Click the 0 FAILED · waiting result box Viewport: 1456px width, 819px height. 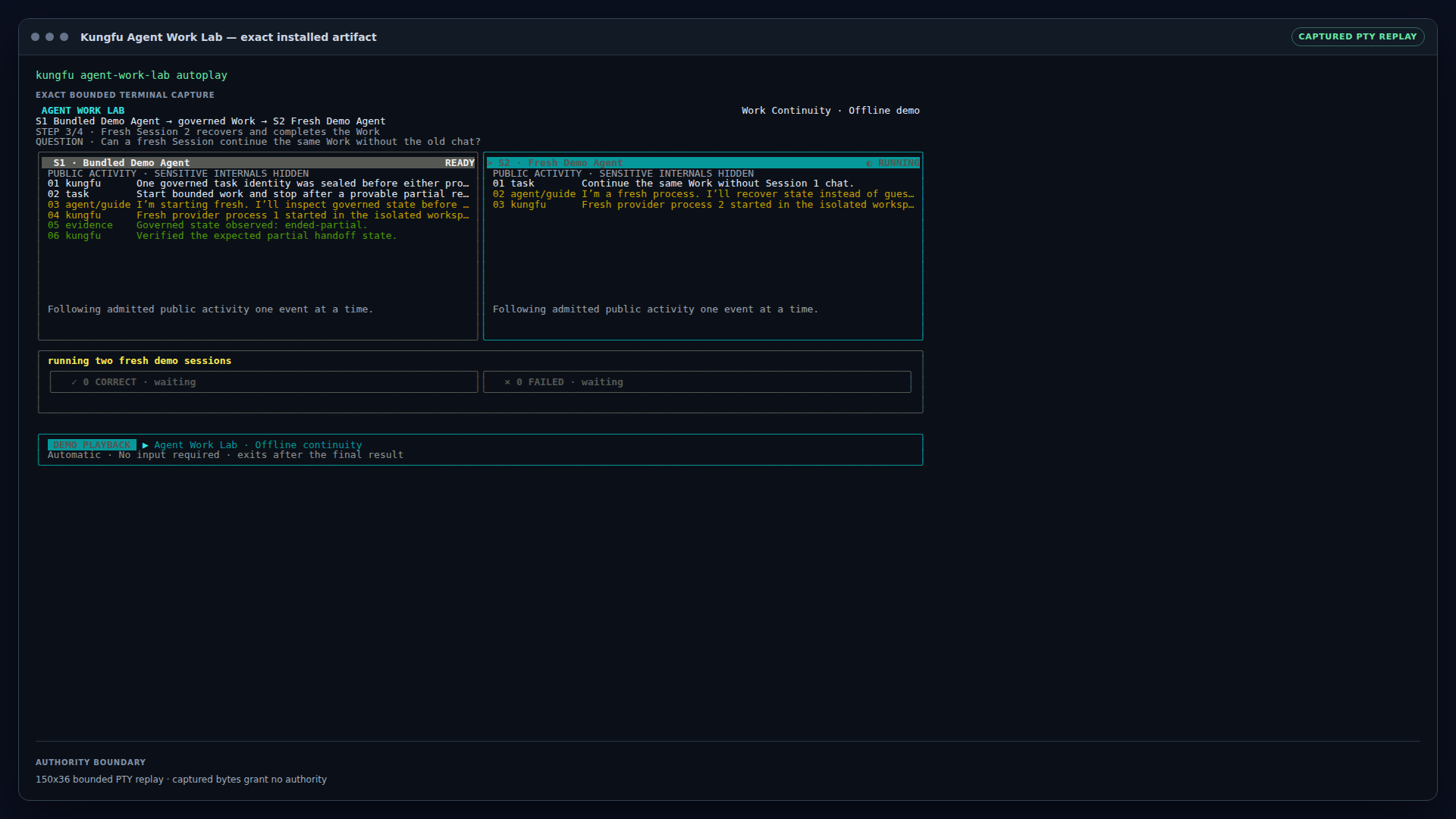(697, 382)
